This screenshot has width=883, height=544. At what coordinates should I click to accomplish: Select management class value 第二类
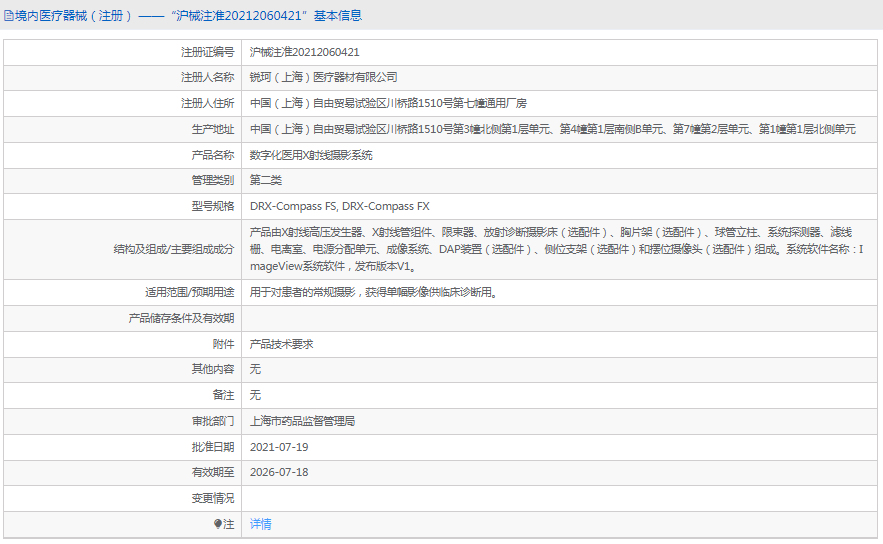tap(266, 181)
